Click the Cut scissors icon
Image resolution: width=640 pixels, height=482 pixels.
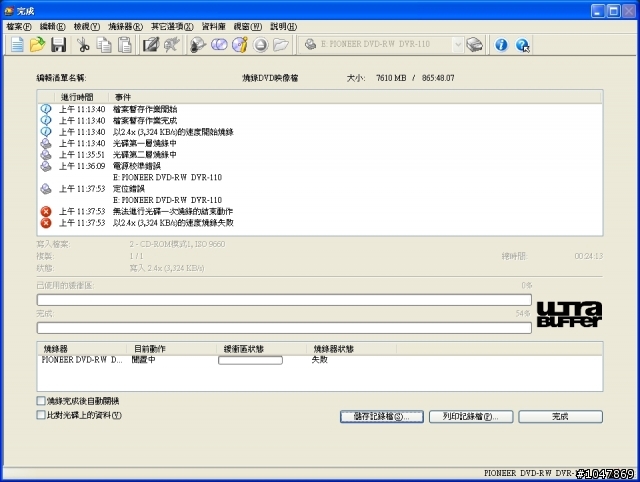point(83,44)
